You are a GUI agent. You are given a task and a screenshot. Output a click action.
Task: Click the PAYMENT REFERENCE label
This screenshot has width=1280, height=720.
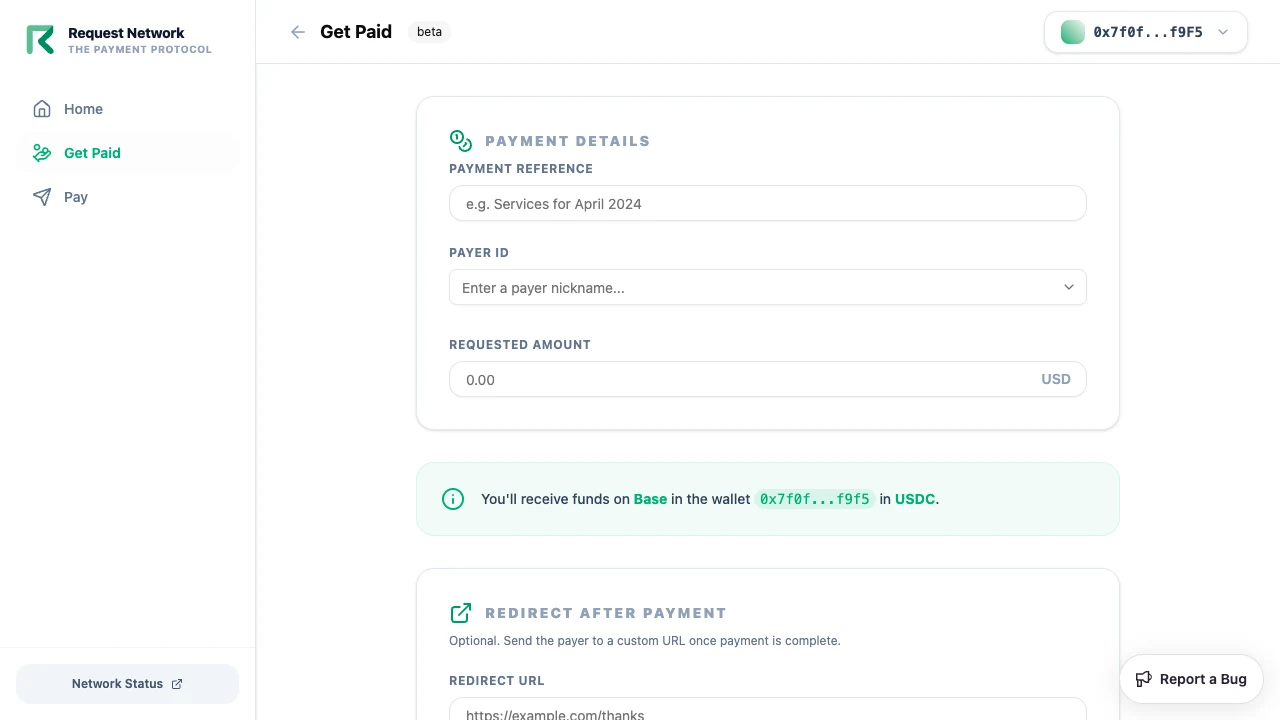521,169
